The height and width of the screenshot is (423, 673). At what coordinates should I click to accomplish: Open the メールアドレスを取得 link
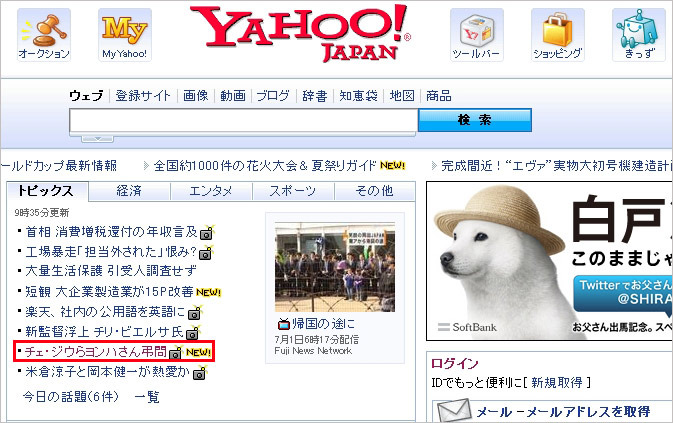588,412
